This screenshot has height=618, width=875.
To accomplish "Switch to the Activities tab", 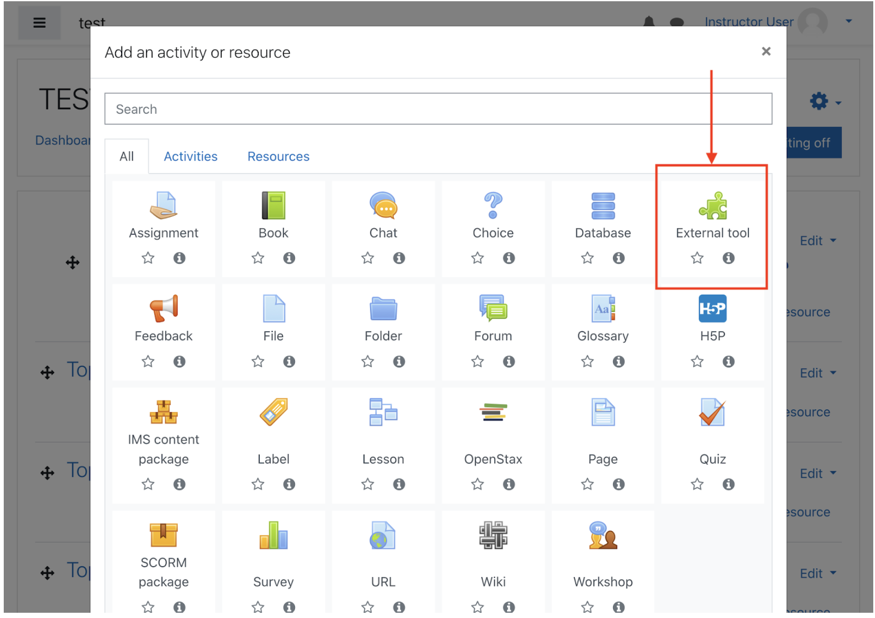I will 190,156.
